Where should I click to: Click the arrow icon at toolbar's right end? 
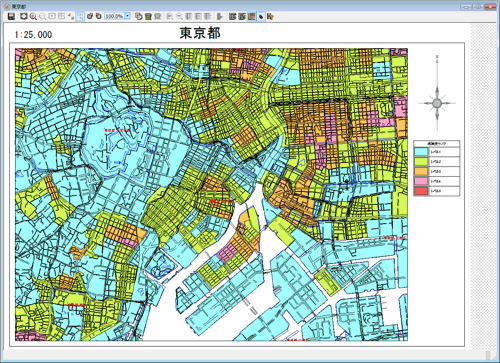pos(270,16)
